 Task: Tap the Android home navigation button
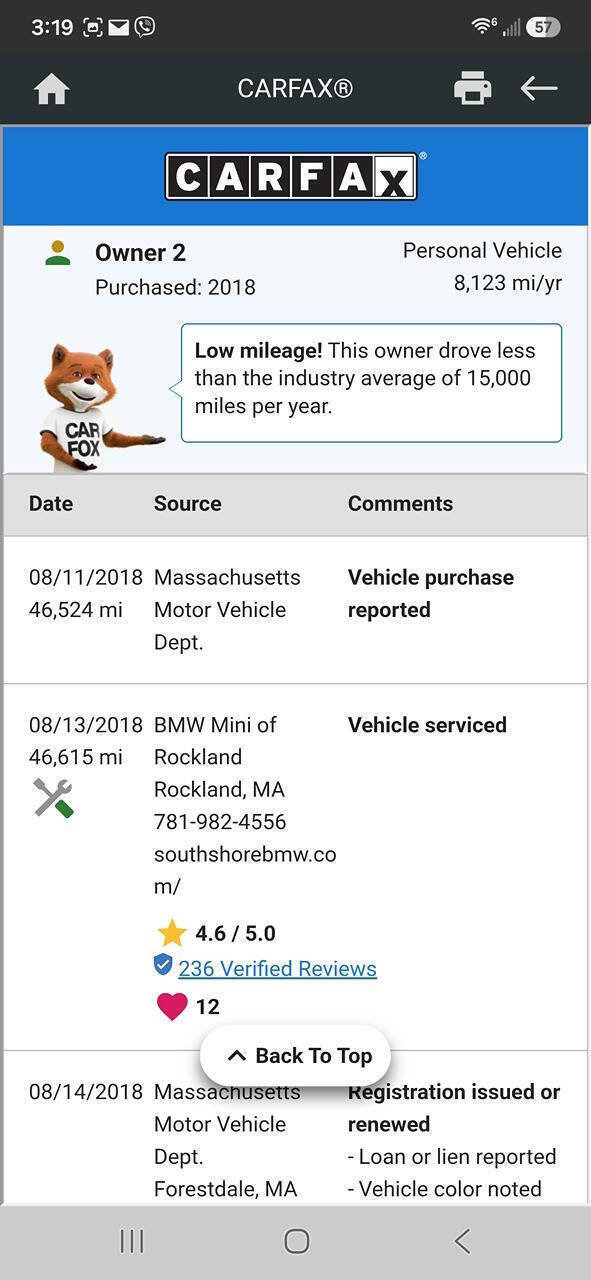[x=296, y=1241]
